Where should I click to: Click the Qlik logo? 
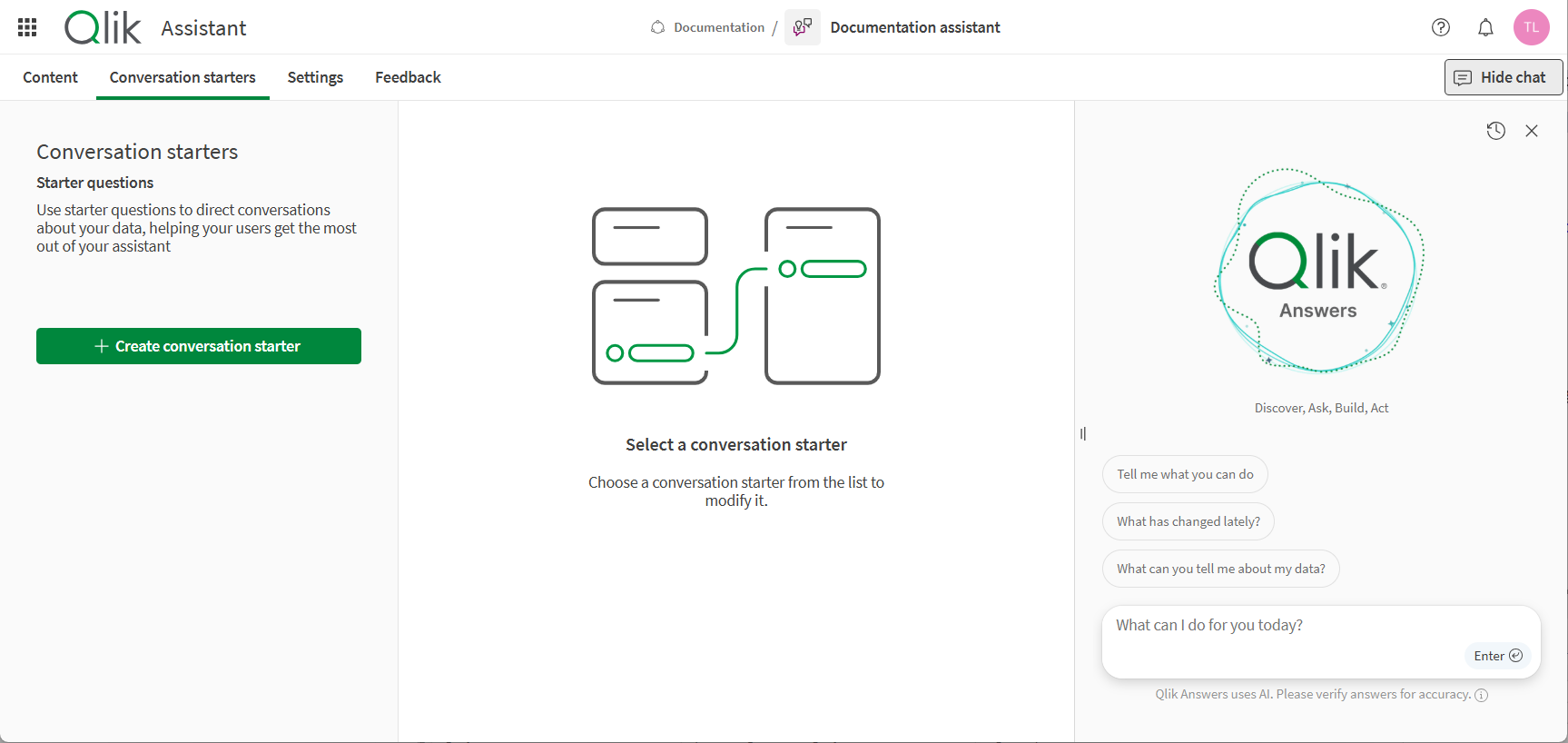(x=103, y=27)
